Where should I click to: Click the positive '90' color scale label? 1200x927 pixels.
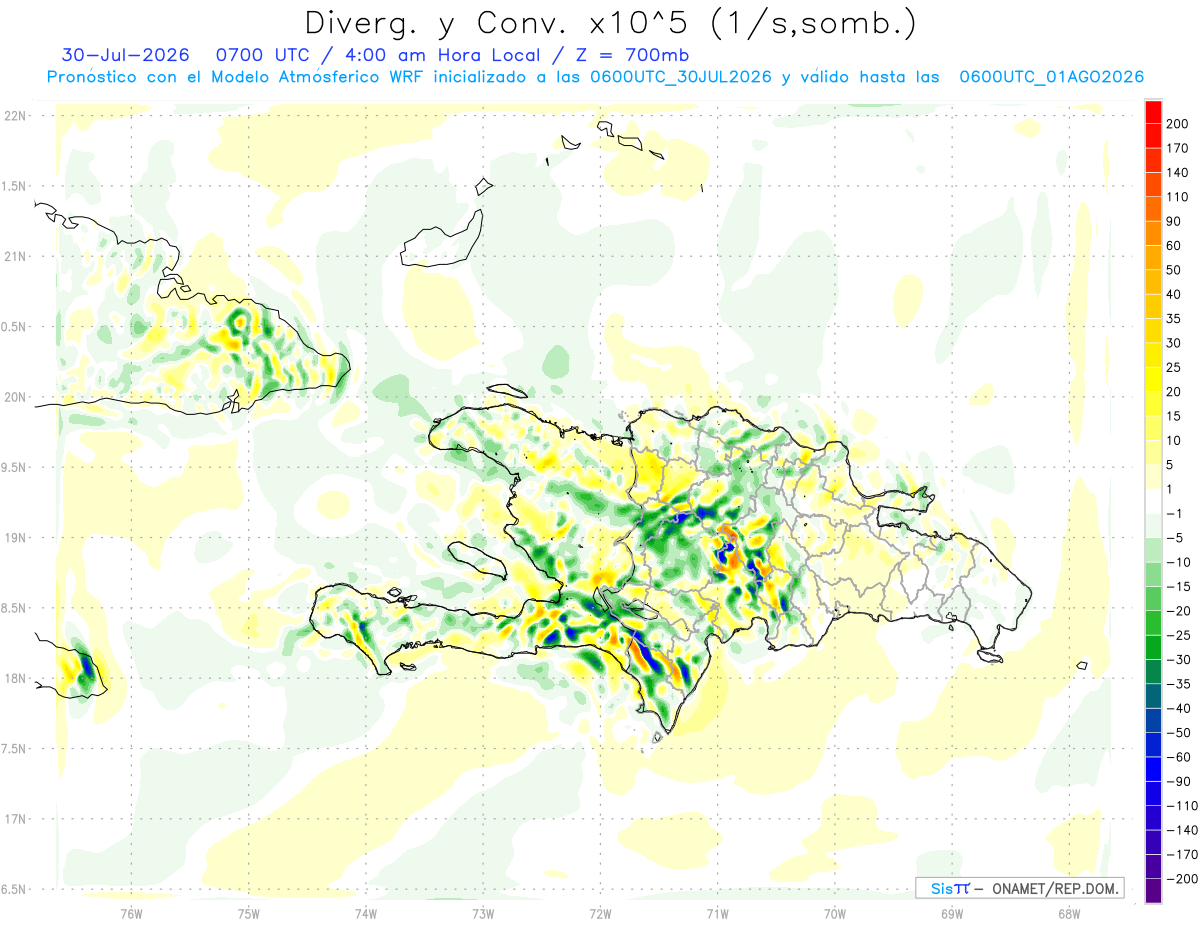pyautogui.click(x=1174, y=221)
